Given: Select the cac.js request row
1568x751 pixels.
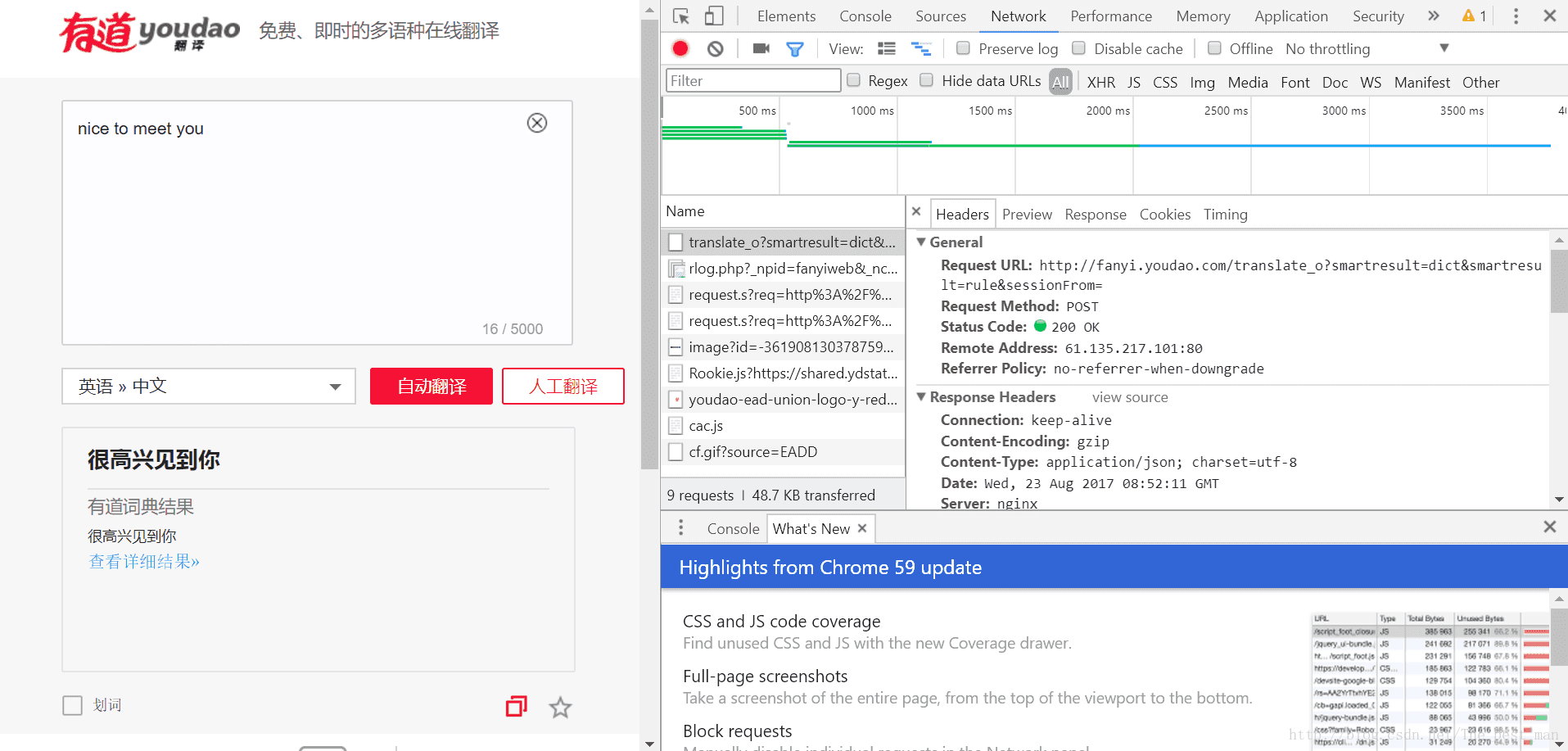Looking at the screenshot, I should point(783,426).
